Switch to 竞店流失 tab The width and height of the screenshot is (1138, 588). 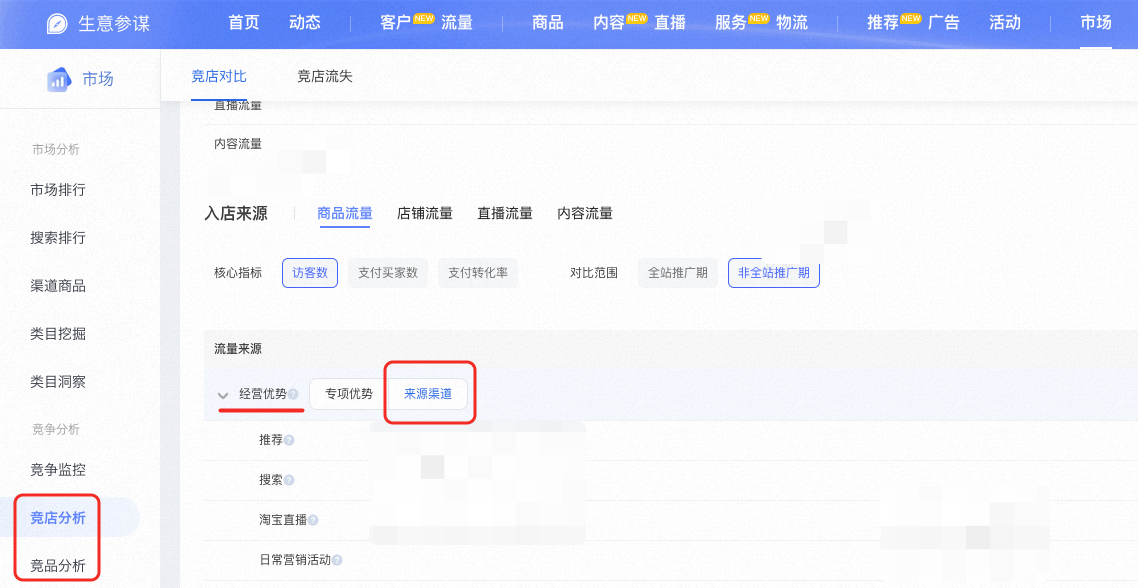coord(325,76)
